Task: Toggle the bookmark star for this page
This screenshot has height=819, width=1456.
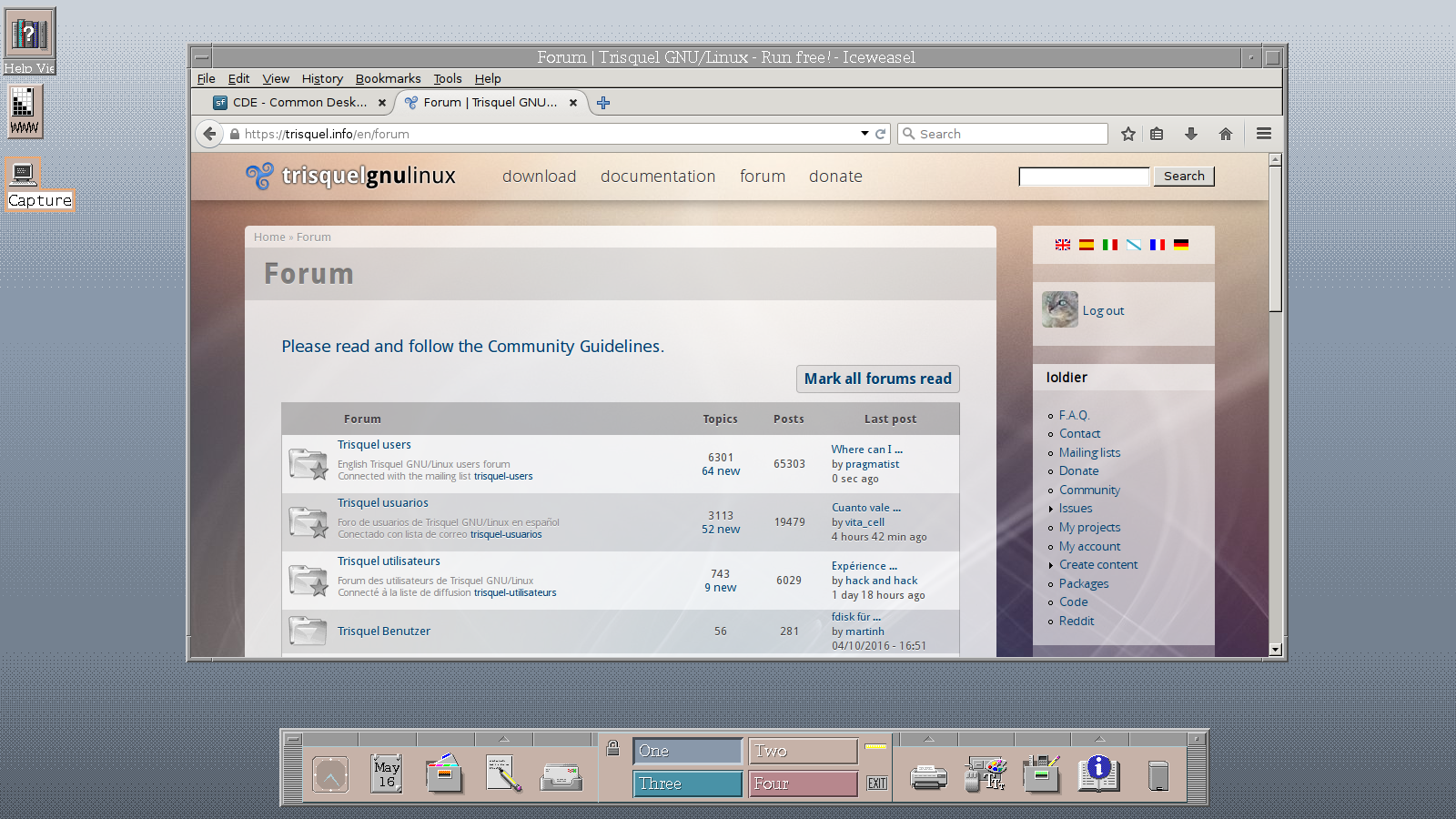Action: (x=1128, y=134)
